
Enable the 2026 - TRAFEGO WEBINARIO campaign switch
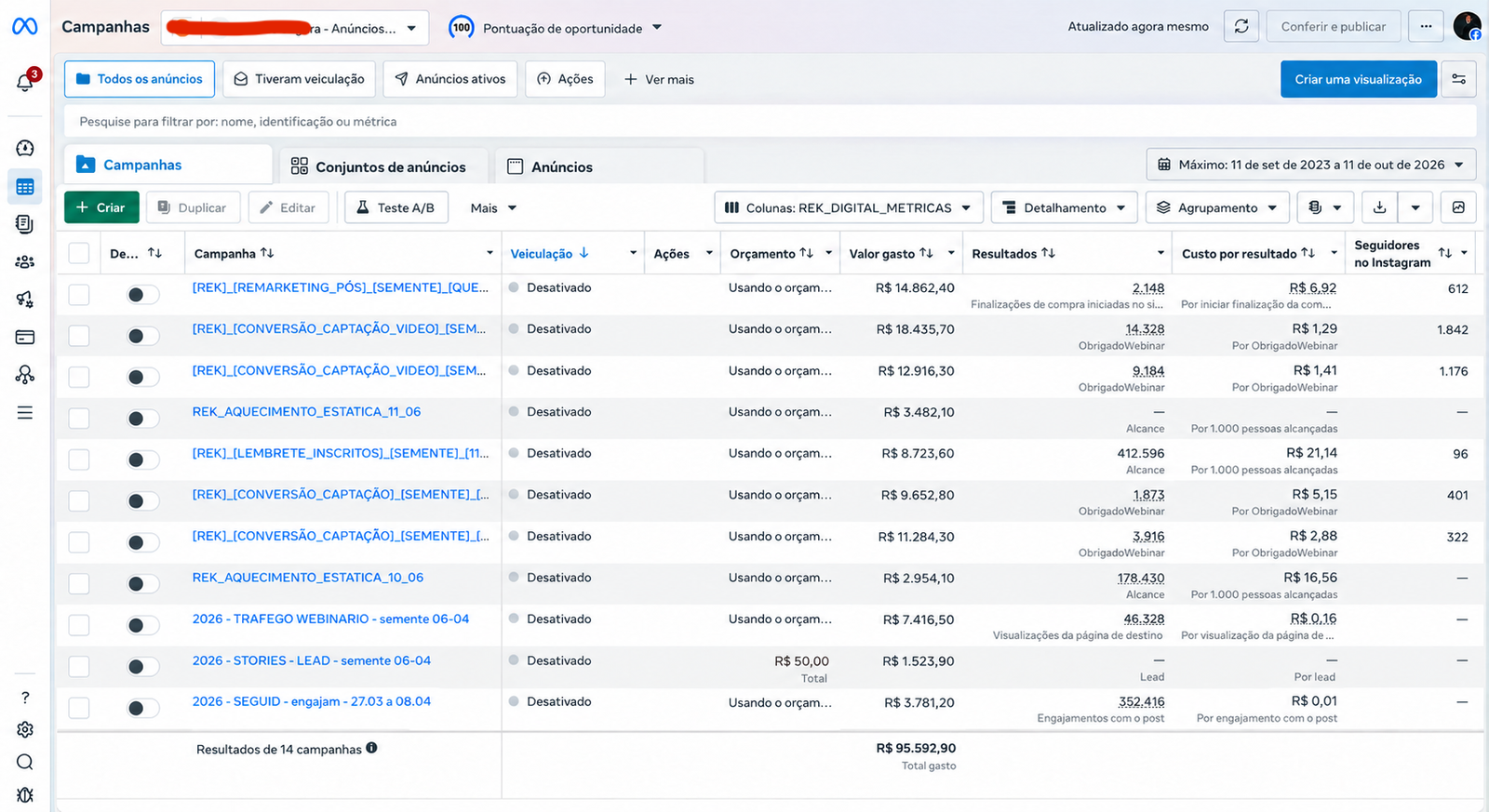click(142, 626)
